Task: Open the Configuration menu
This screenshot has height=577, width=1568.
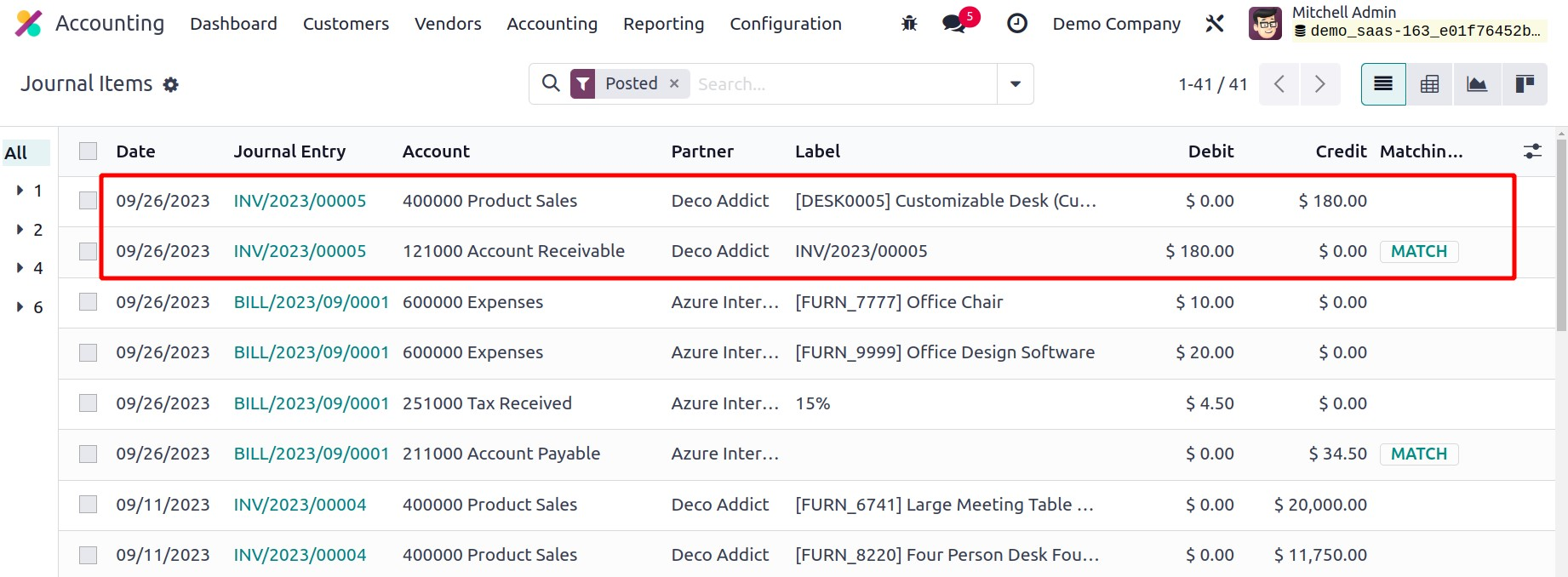Action: tap(785, 24)
